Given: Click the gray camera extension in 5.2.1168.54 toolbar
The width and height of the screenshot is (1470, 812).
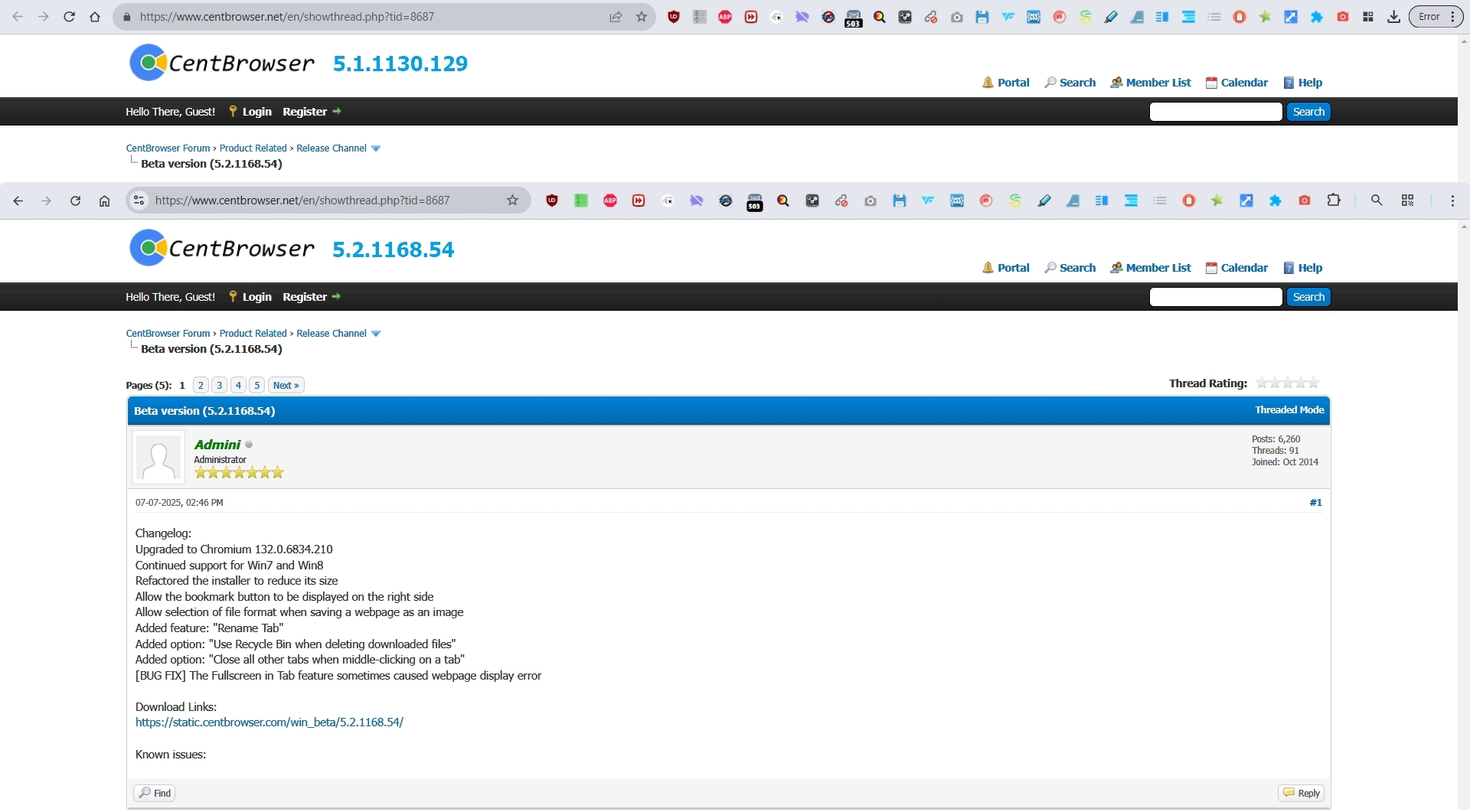Looking at the screenshot, I should click(x=871, y=201).
